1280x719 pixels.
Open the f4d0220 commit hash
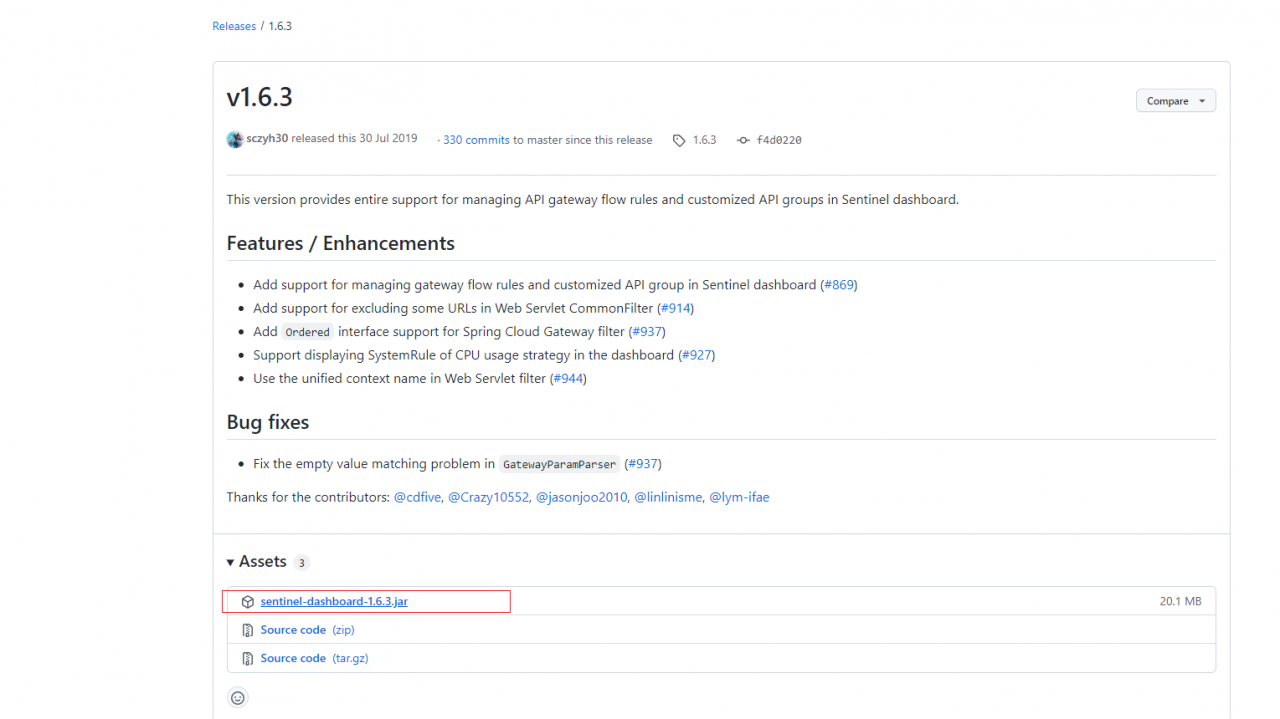pos(779,140)
